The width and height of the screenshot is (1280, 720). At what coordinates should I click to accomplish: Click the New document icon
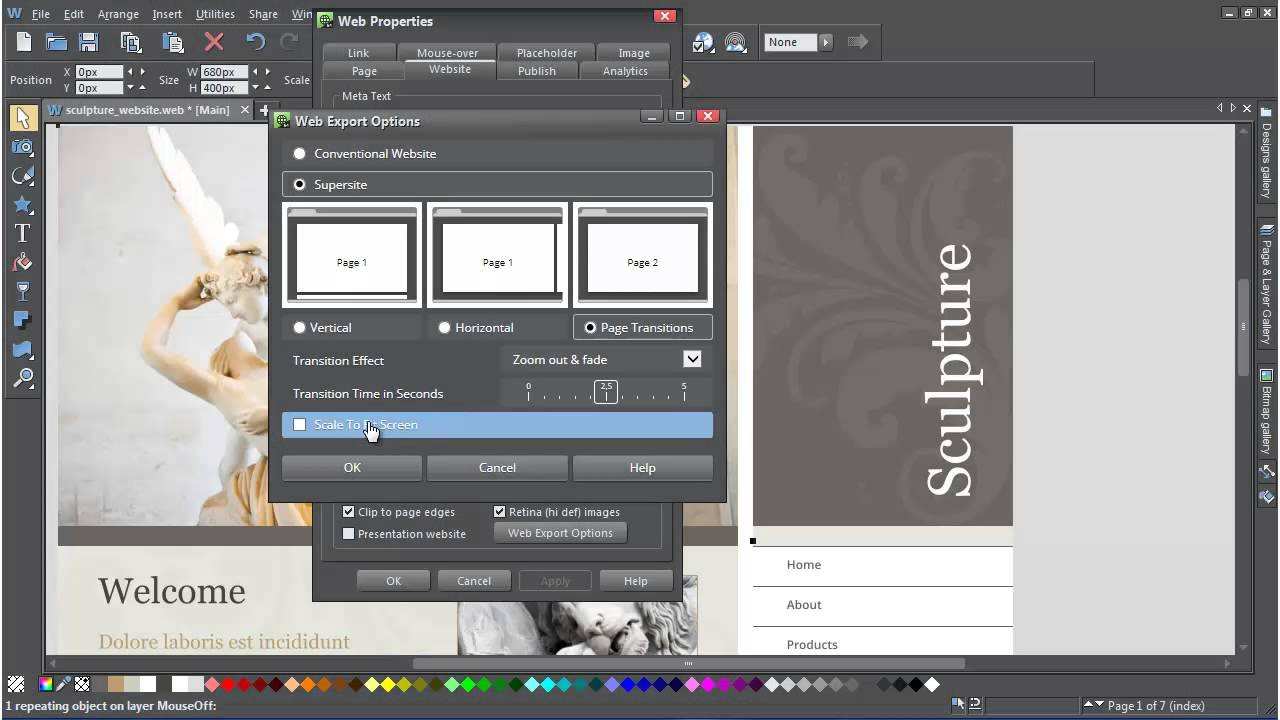[x=24, y=42]
